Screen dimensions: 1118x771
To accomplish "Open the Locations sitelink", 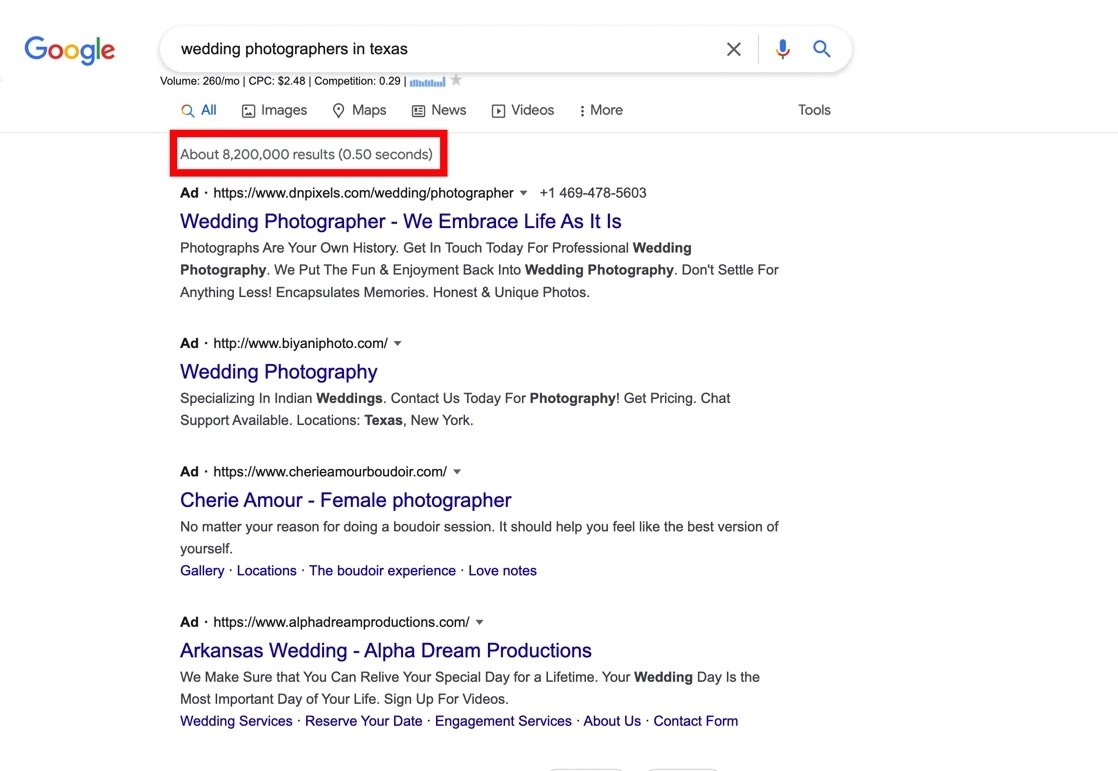I will pyautogui.click(x=267, y=571).
